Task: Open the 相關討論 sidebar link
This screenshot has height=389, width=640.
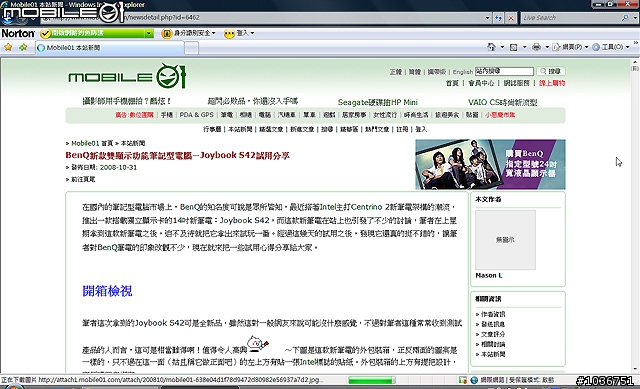Action: coord(493,344)
